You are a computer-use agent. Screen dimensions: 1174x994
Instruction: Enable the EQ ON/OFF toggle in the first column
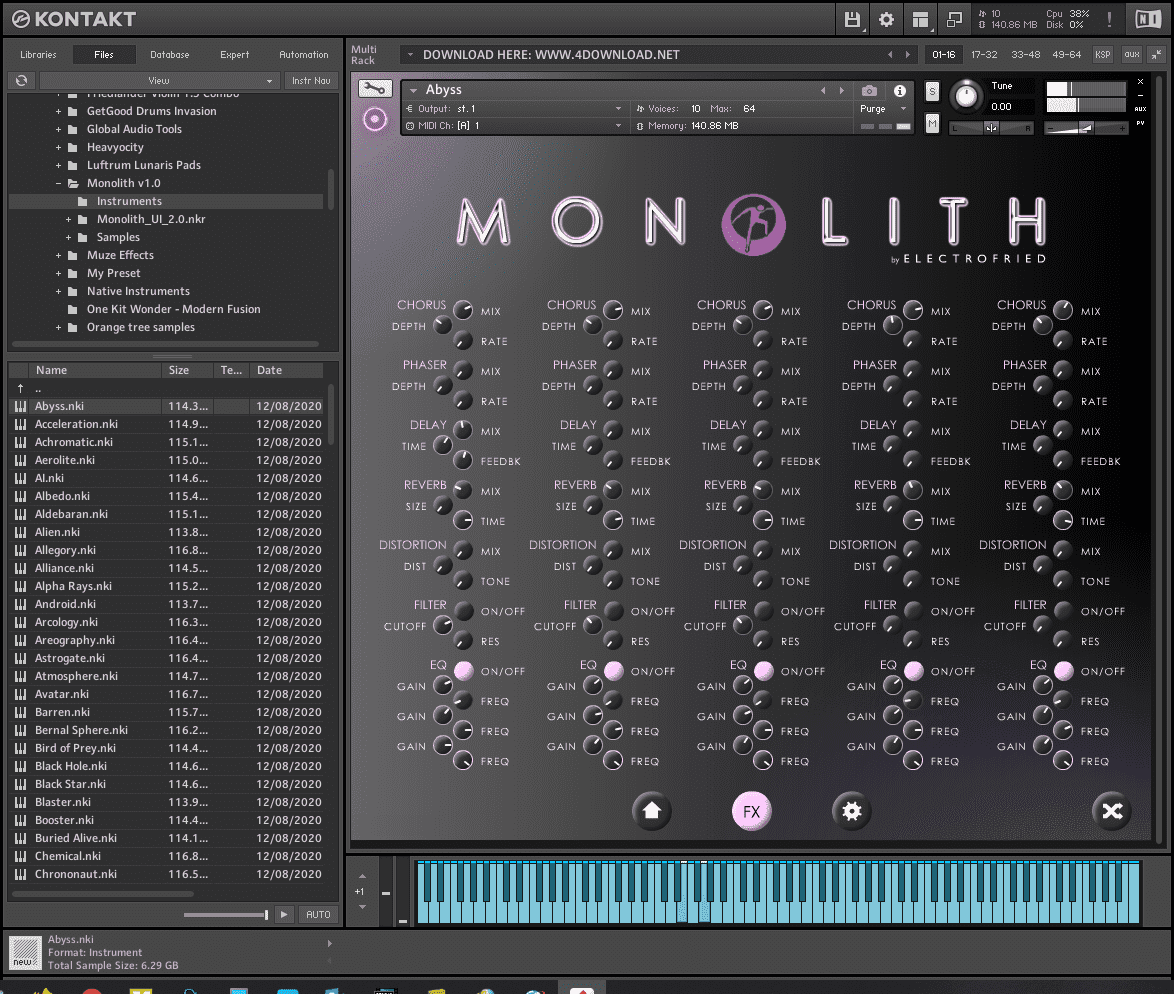(x=461, y=670)
